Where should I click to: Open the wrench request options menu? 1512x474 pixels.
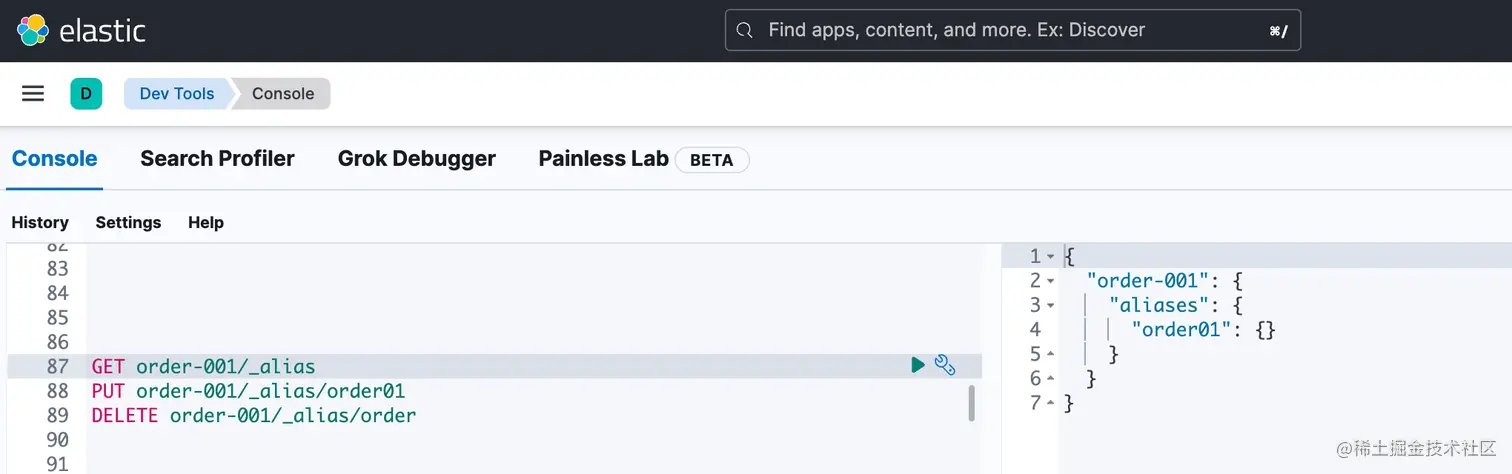(945, 365)
